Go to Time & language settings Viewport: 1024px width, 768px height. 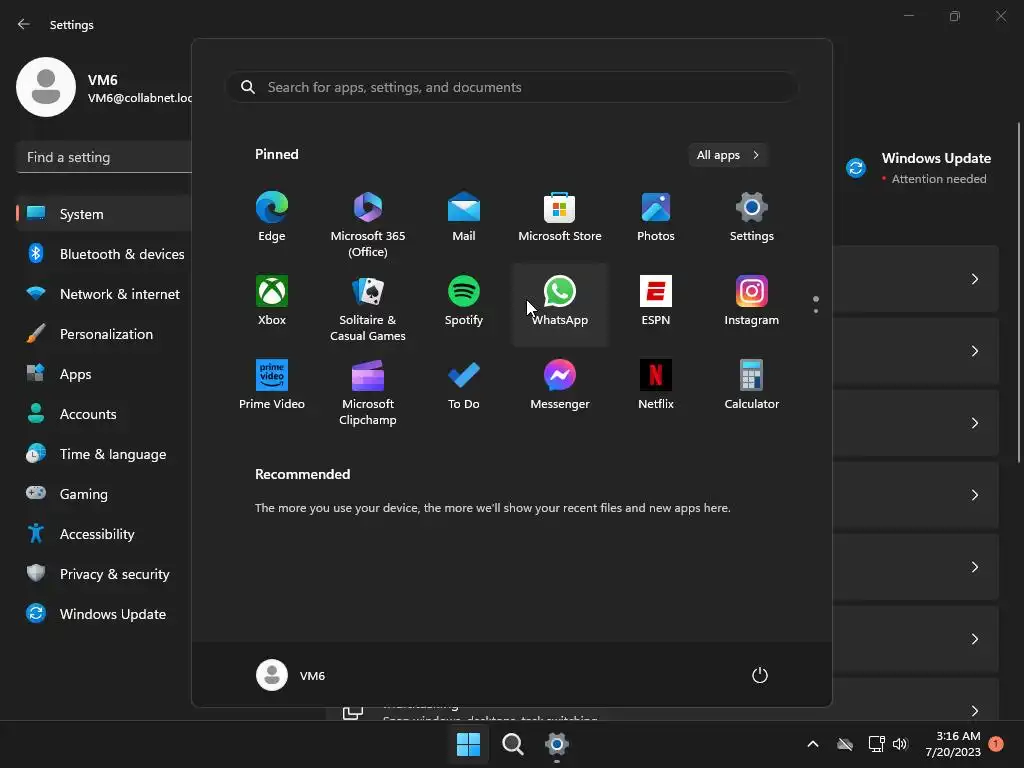tap(104, 454)
